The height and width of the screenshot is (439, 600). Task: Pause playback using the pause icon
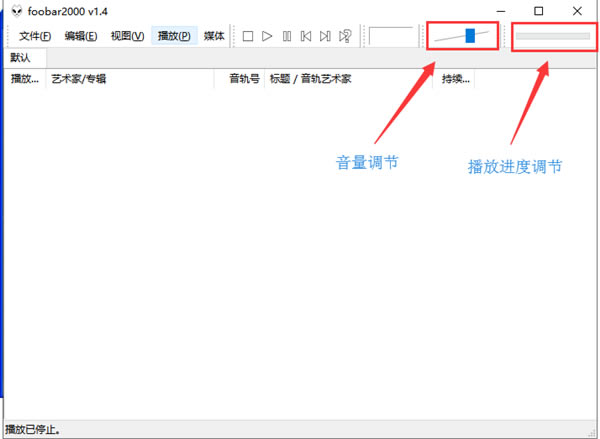[287, 36]
